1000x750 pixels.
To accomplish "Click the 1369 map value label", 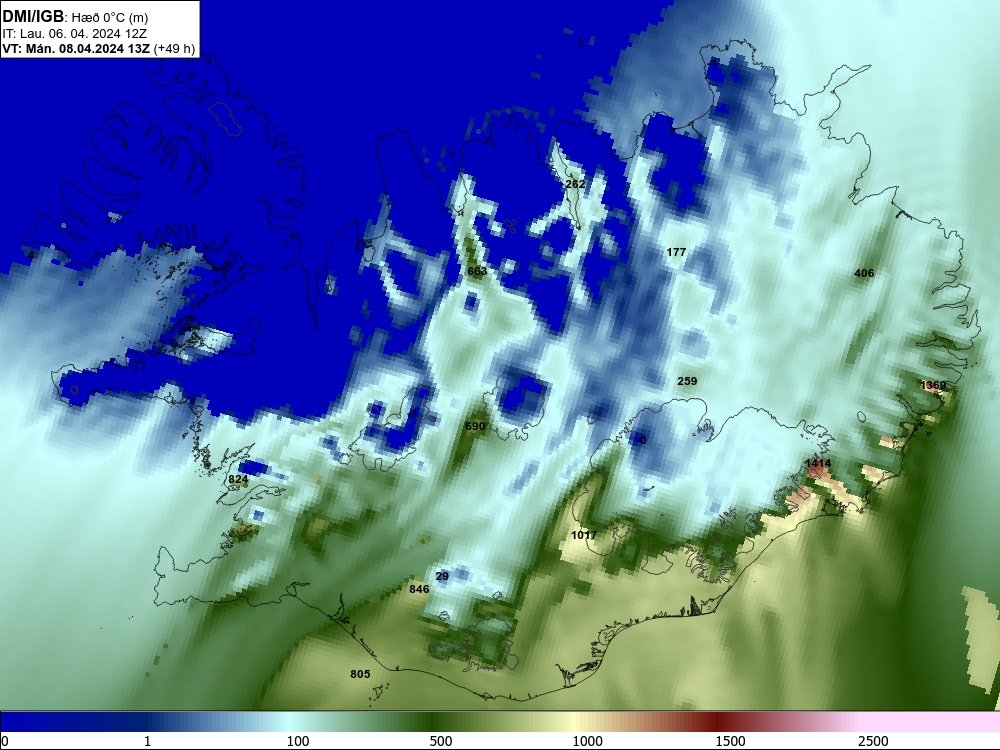I will click(934, 385).
